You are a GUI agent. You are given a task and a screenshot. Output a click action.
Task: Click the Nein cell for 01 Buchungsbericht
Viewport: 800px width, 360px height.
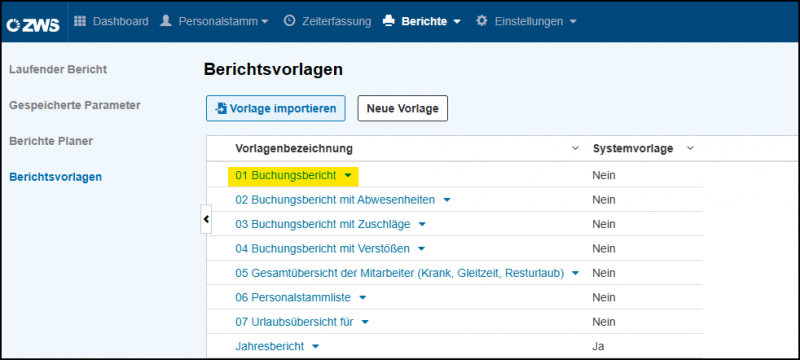tap(604, 175)
